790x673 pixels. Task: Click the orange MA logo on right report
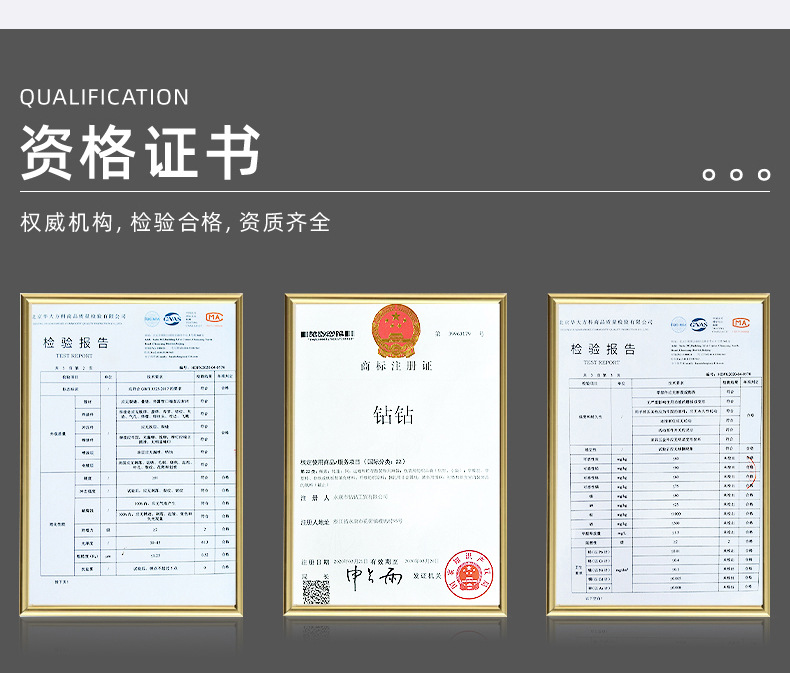741,323
